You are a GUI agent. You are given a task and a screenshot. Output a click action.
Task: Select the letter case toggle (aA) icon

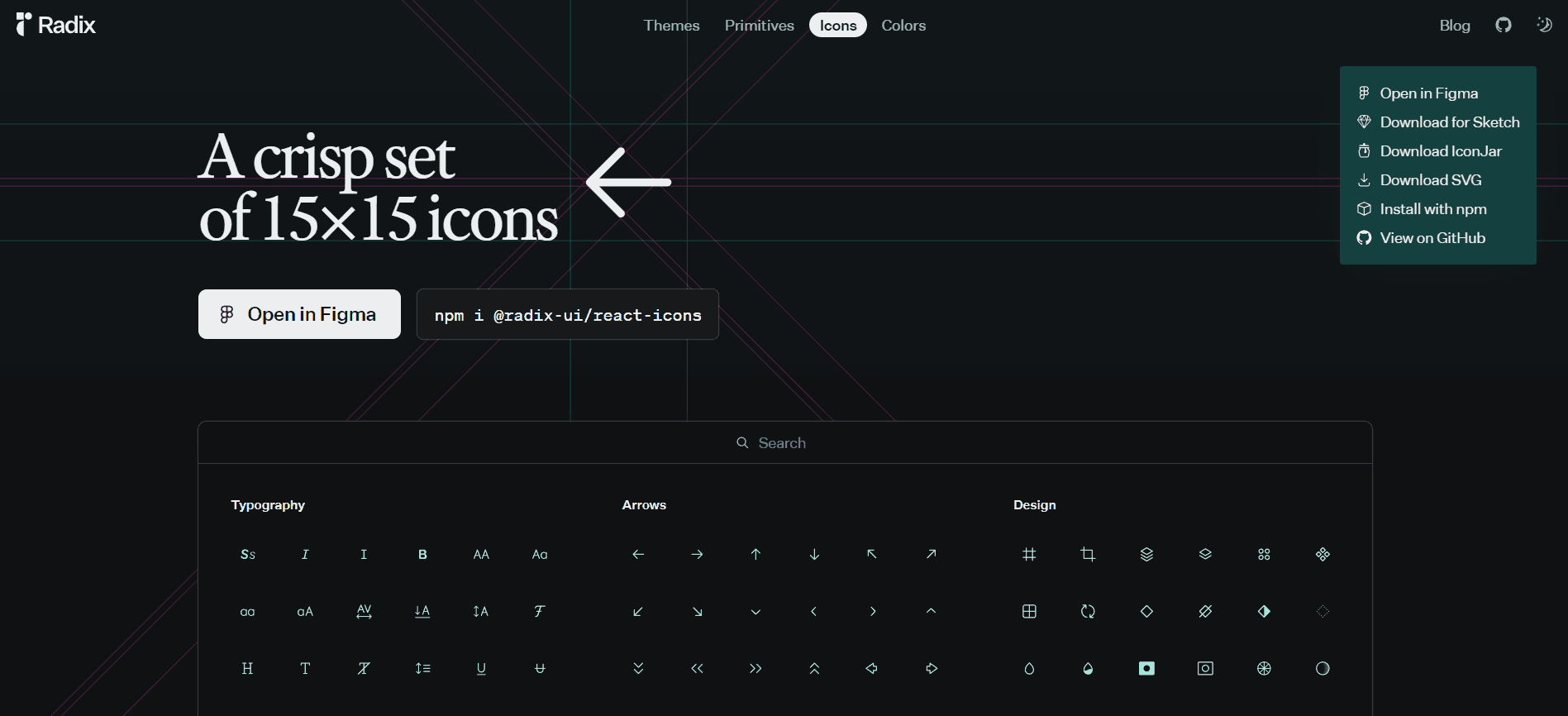click(305, 611)
